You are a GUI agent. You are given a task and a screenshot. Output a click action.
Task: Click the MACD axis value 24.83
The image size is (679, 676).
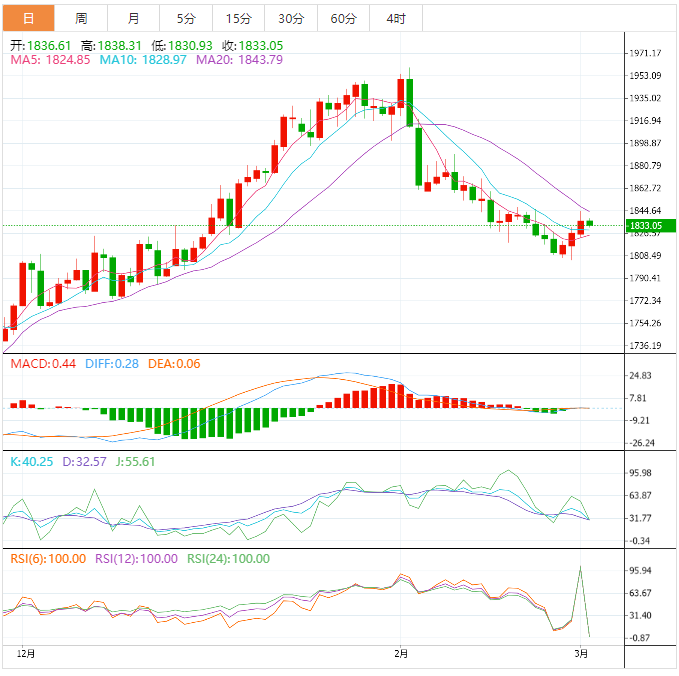(640, 375)
